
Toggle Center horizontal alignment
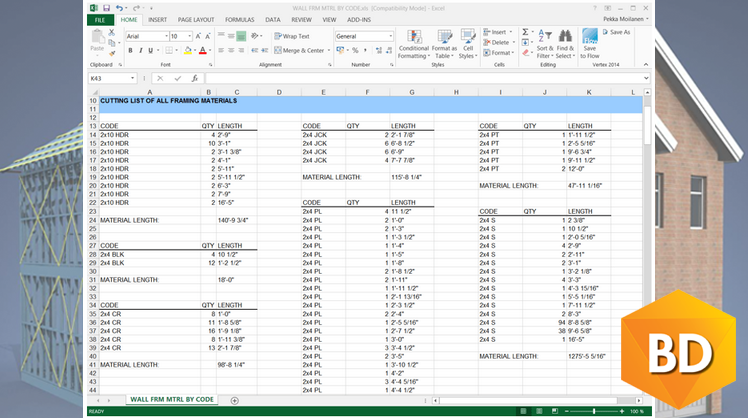(231, 50)
